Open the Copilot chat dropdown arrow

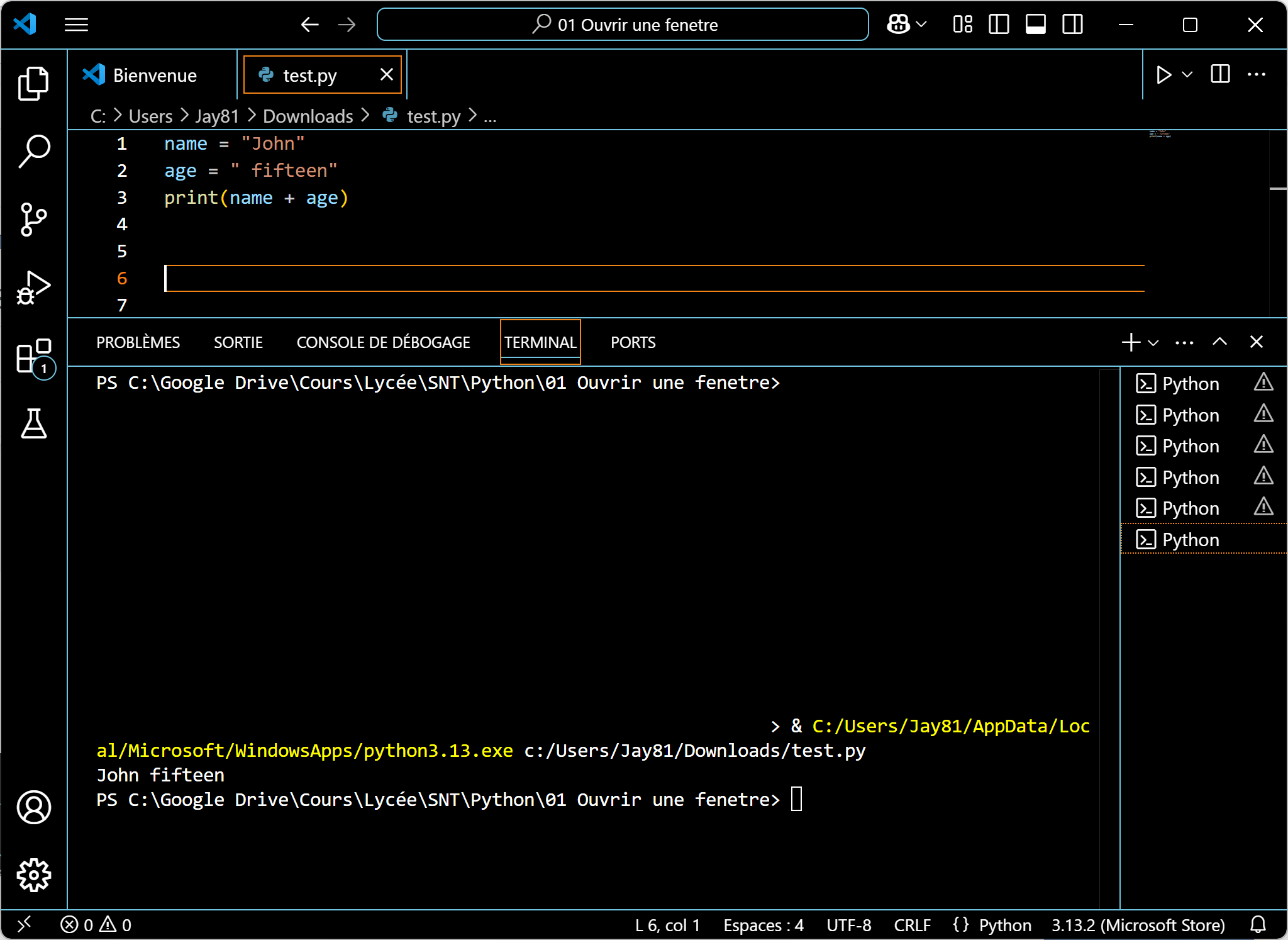coord(922,25)
